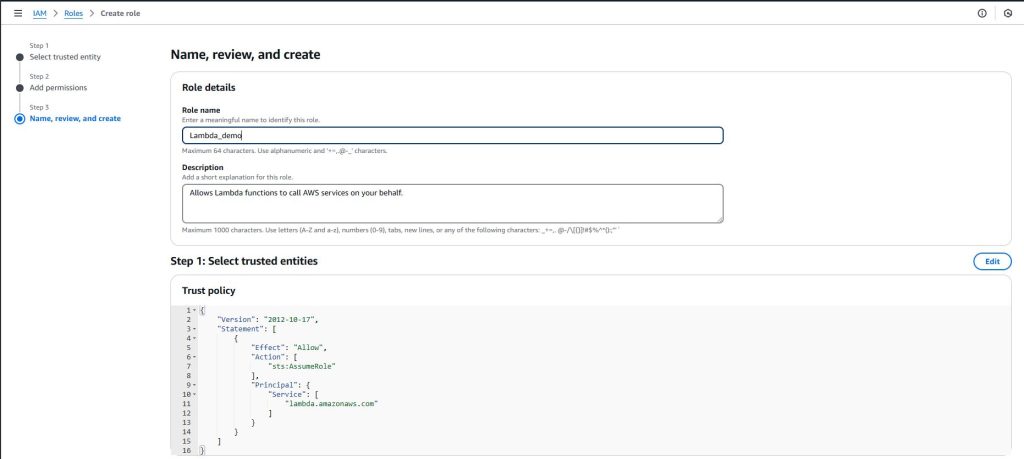The width and height of the screenshot is (1024, 459).
Task: Click the Role name input field
Action: tap(452, 136)
